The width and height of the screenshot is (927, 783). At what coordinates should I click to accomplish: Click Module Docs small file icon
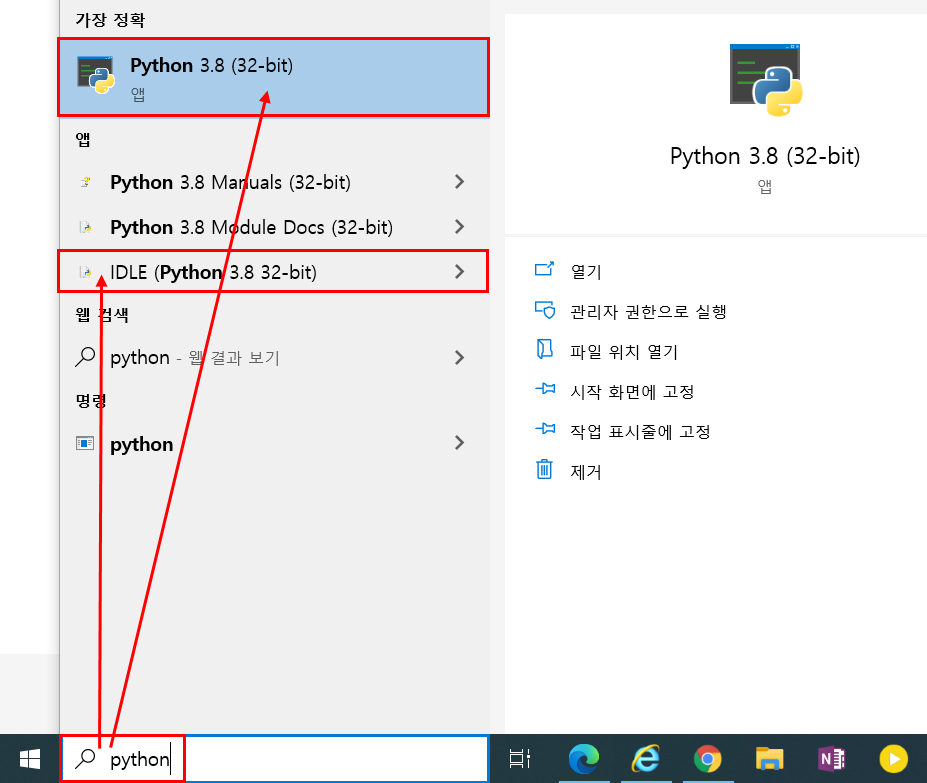tap(85, 227)
